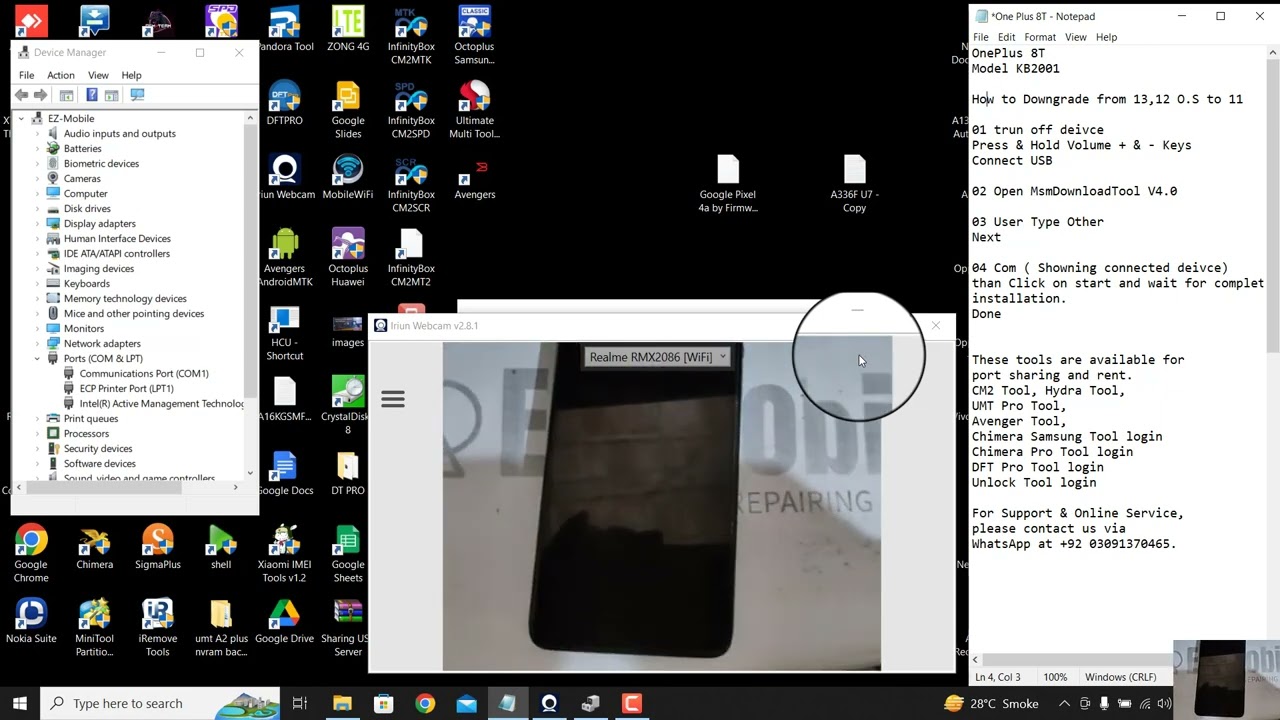Open InfinityBox CM2MT2 desktop icon
Screen dimensions: 1280x720
411,258
